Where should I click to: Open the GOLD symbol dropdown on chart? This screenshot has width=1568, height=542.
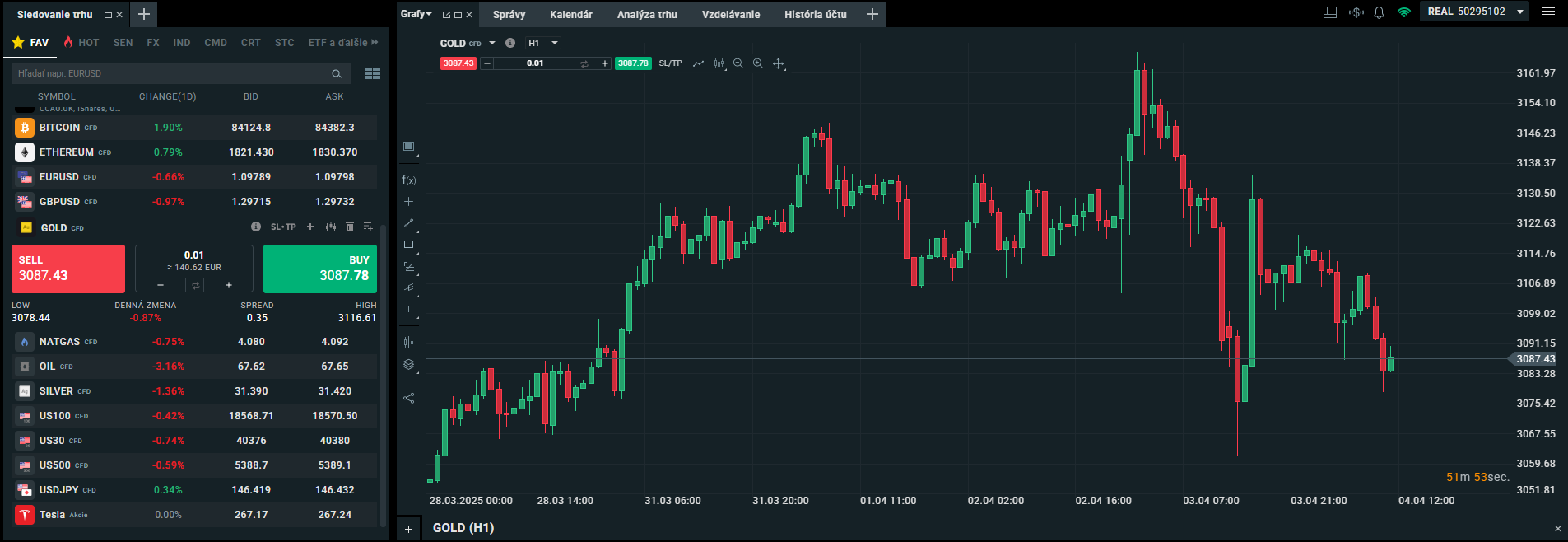tap(492, 43)
